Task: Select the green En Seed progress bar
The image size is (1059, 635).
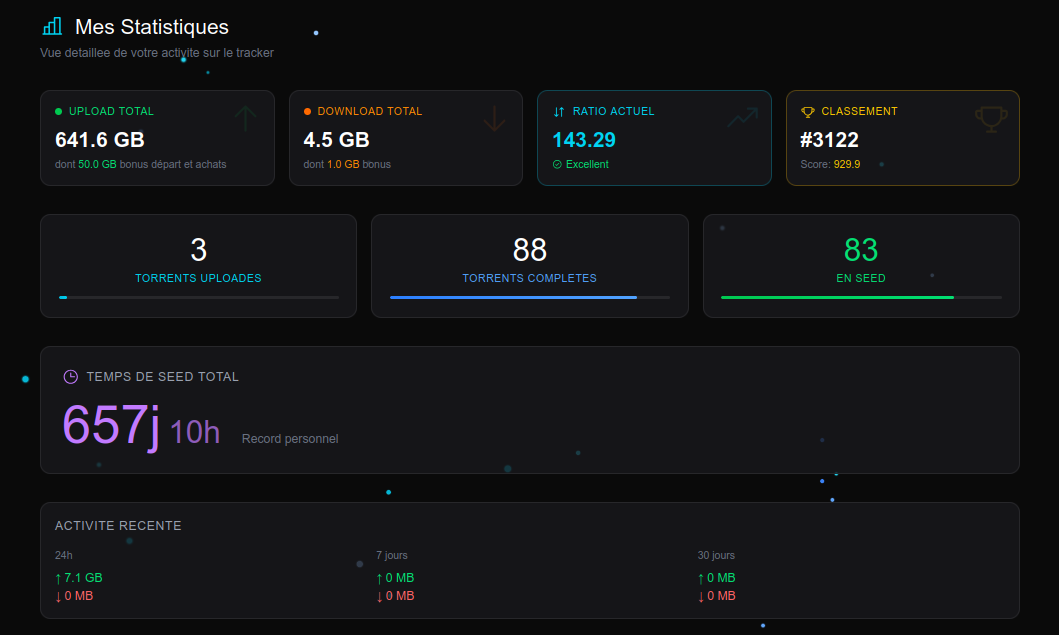Action: point(861,297)
